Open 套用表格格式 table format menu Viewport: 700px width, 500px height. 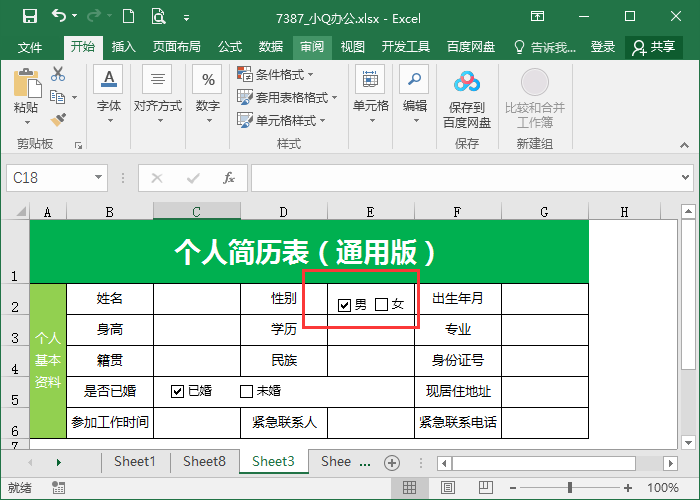[287, 97]
